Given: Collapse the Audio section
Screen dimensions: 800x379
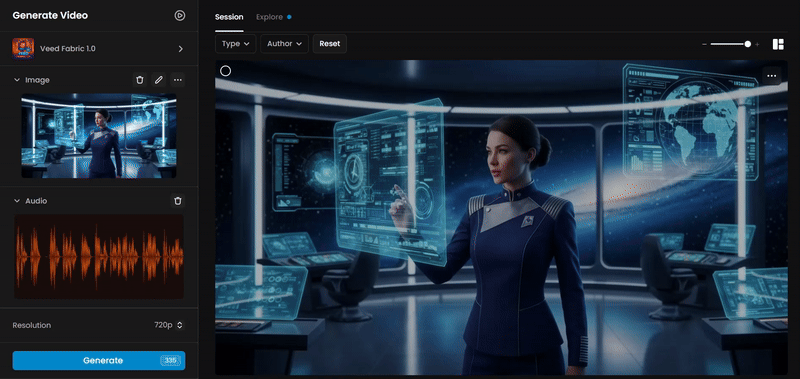Looking at the screenshot, I should tap(17, 201).
